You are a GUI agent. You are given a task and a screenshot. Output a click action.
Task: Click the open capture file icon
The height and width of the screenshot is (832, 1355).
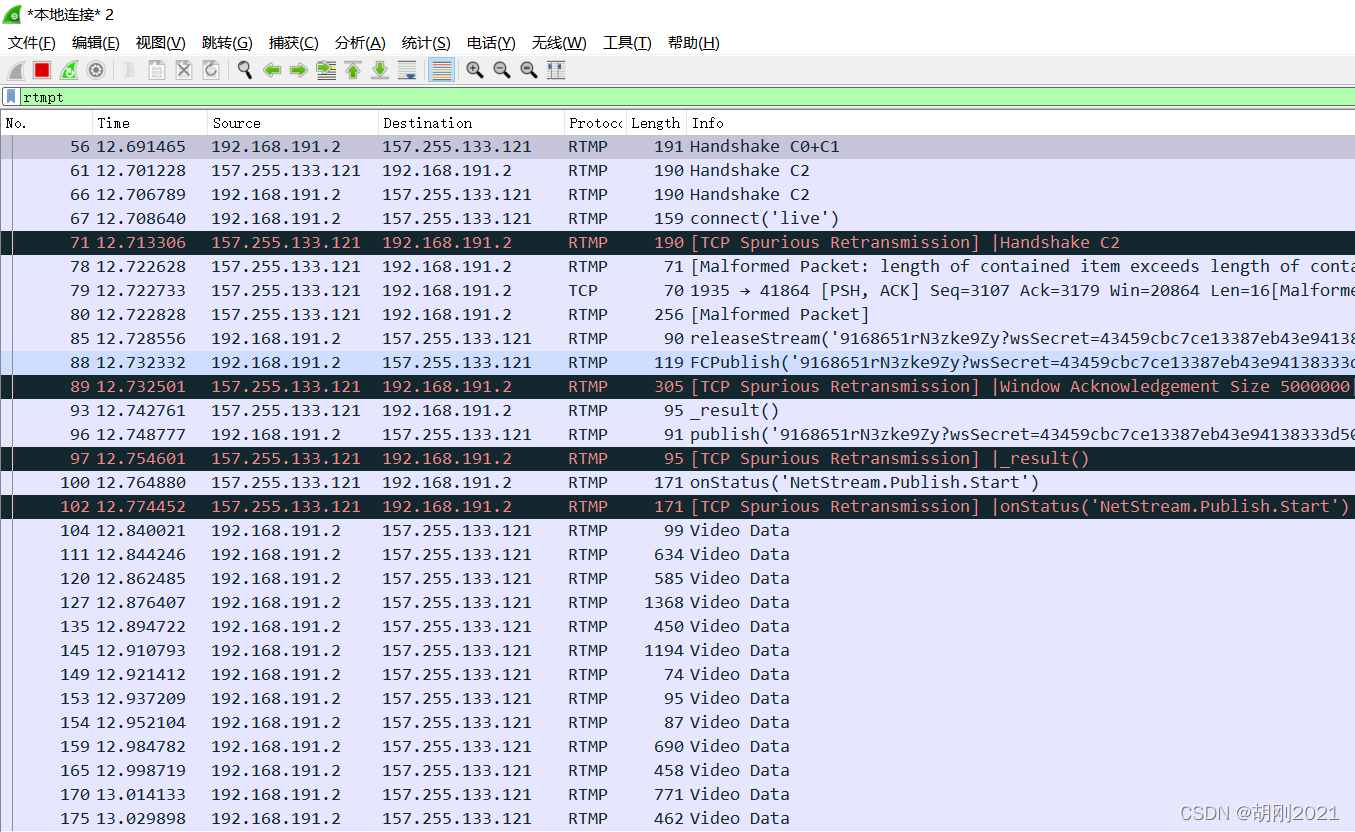(x=130, y=70)
